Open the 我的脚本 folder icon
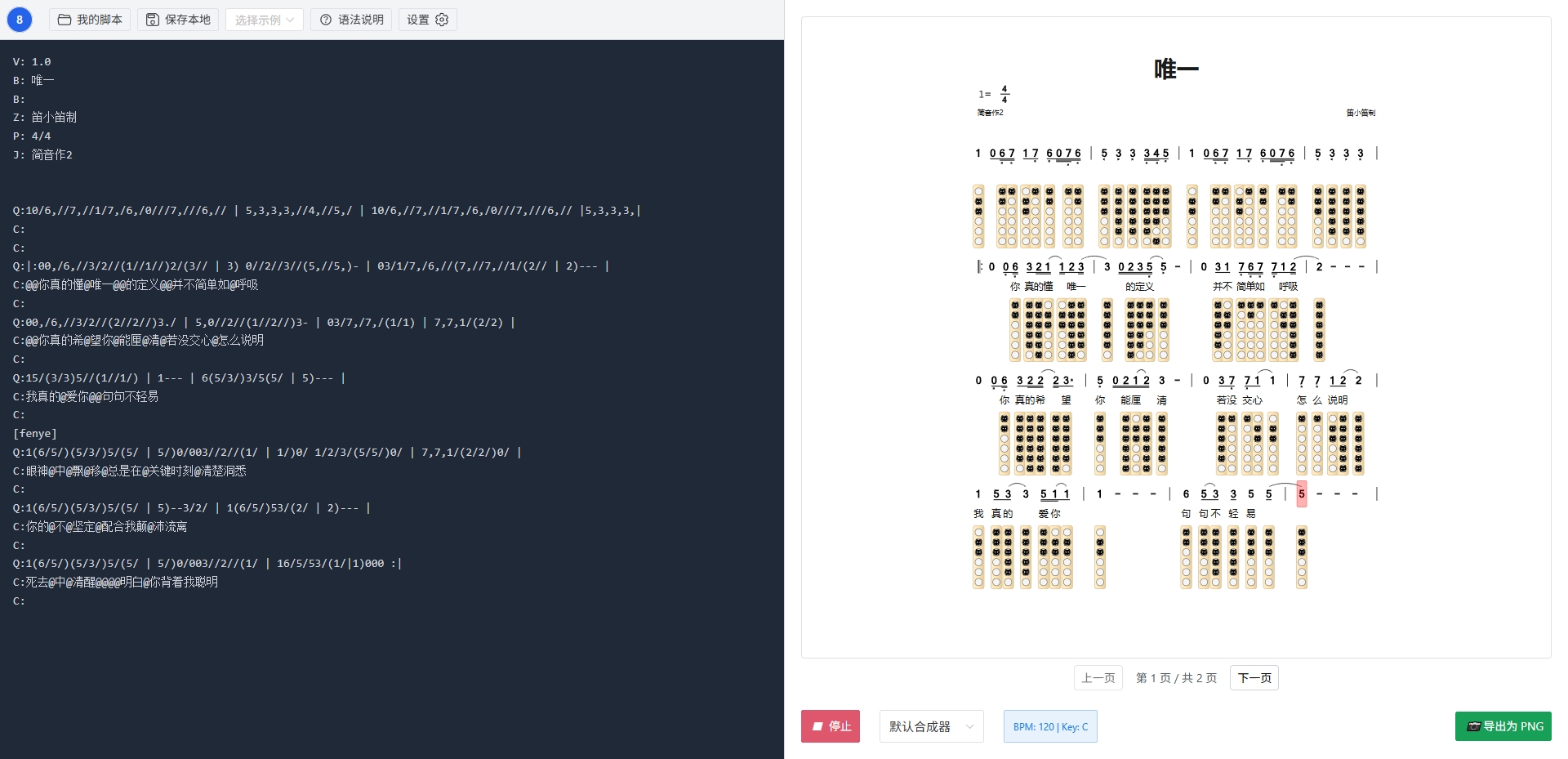 pos(65,20)
